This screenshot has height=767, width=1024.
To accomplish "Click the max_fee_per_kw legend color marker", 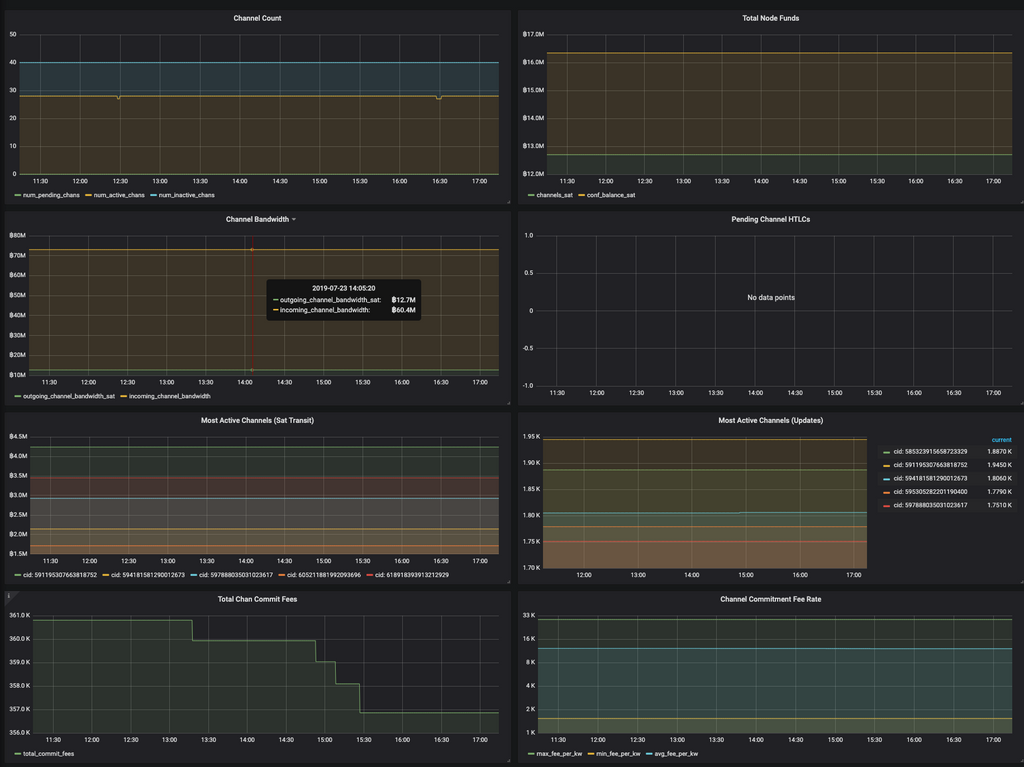I will (529, 753).
